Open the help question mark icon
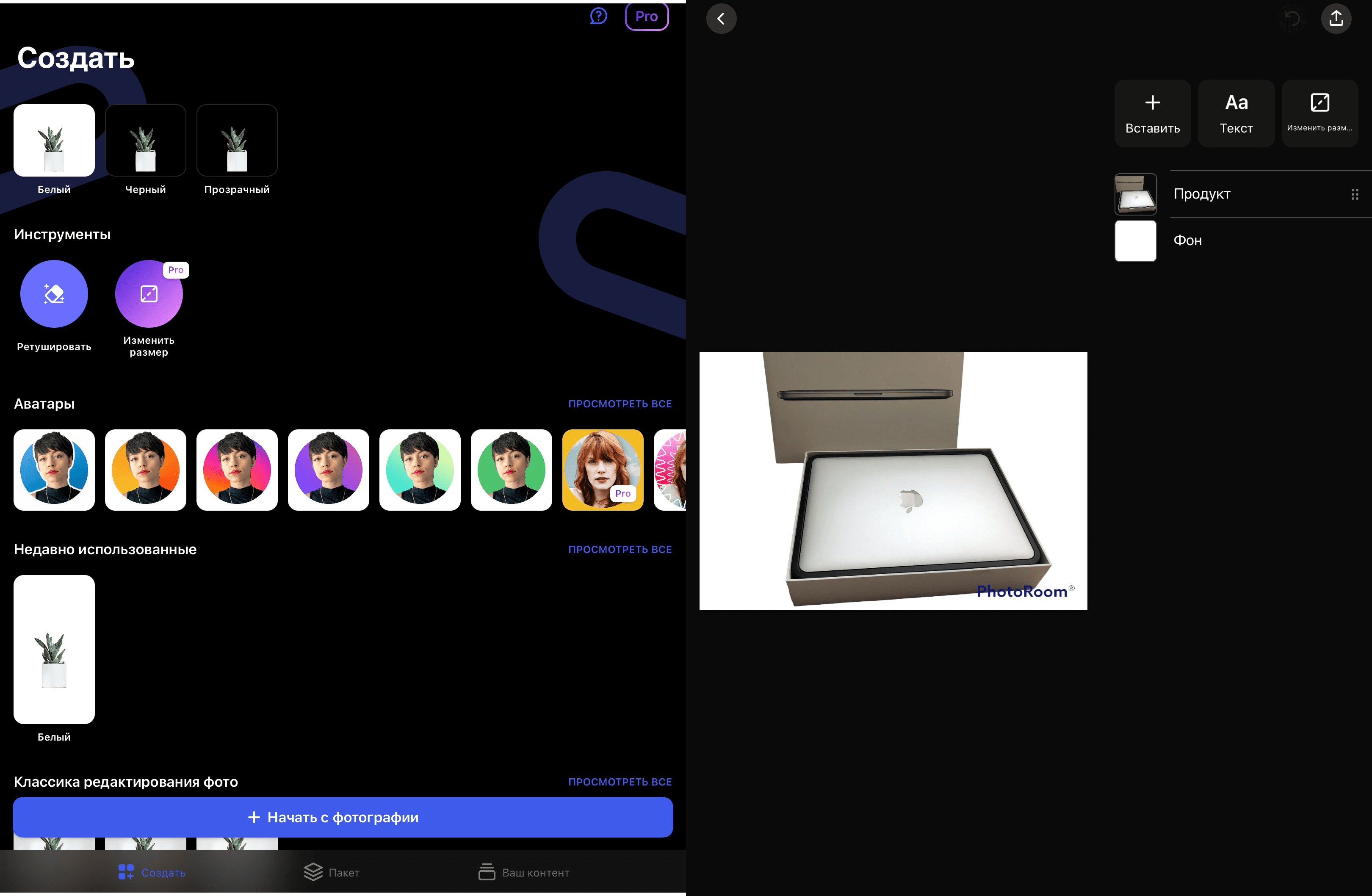Screen dimensions: 1372x896 tap(598, 16)
